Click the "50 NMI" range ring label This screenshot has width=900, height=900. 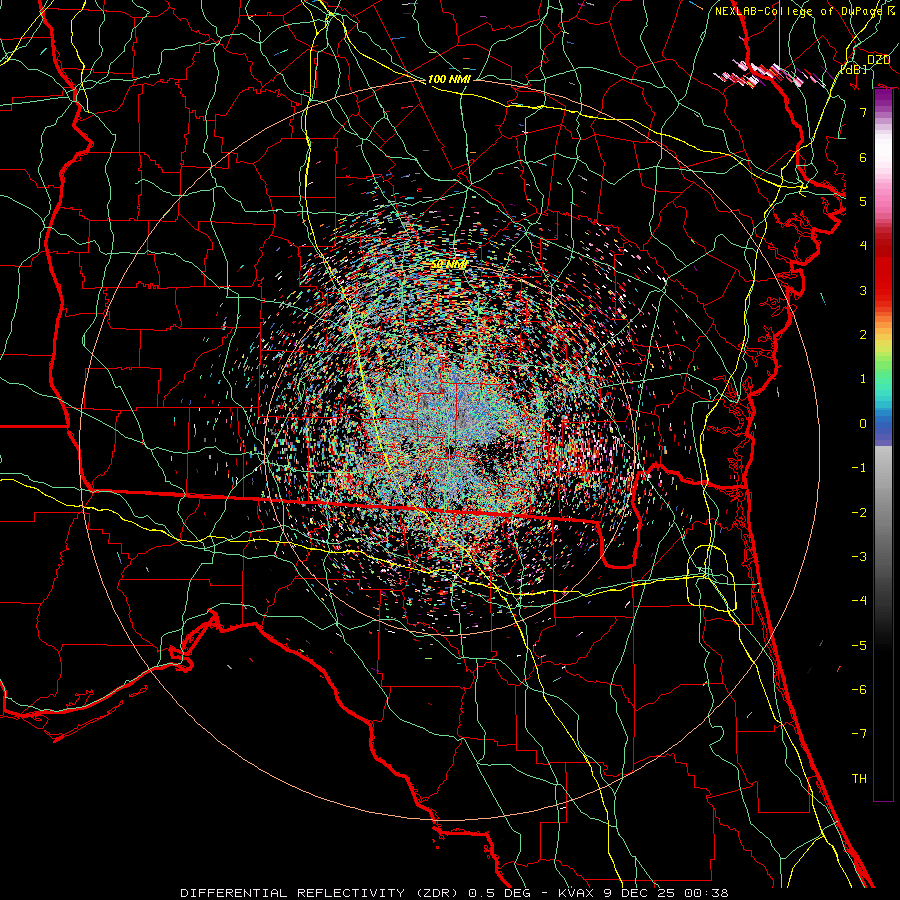(449, 264)
